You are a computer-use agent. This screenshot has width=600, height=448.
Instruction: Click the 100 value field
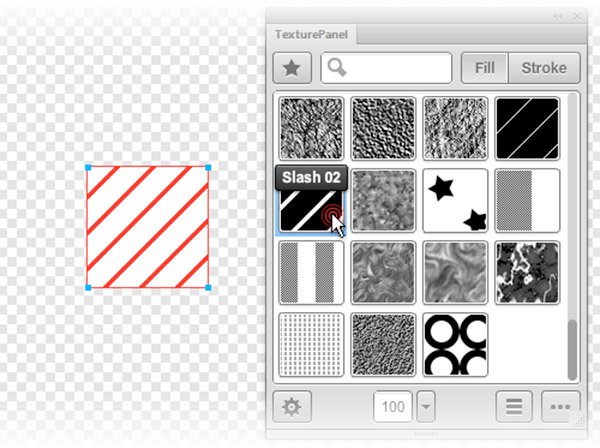[x=393, y=406]
